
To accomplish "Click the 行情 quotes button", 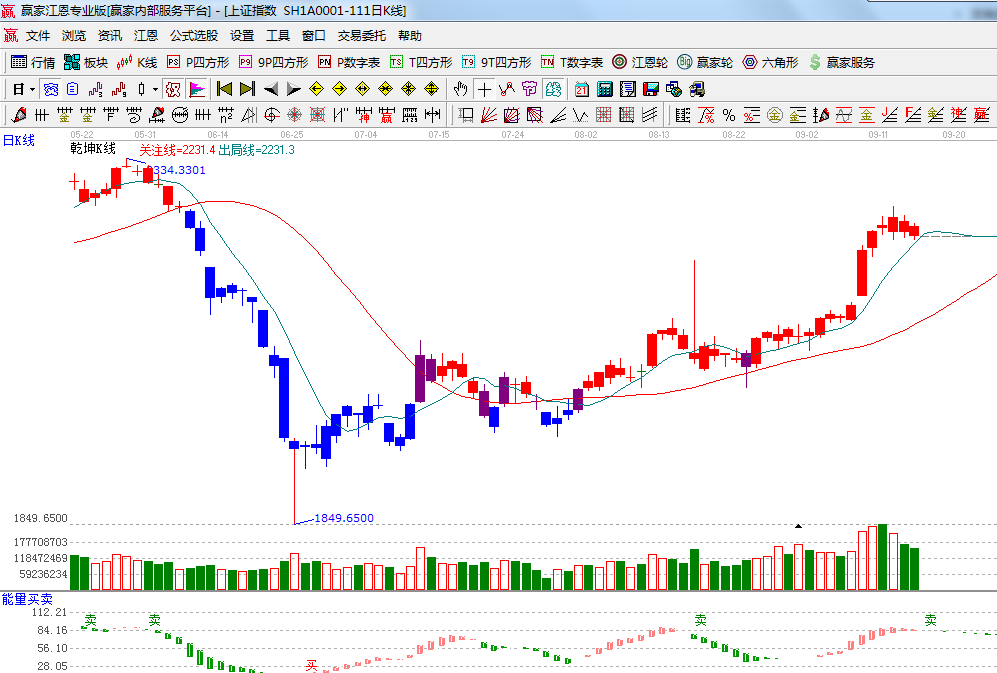I will coord(33,62).
